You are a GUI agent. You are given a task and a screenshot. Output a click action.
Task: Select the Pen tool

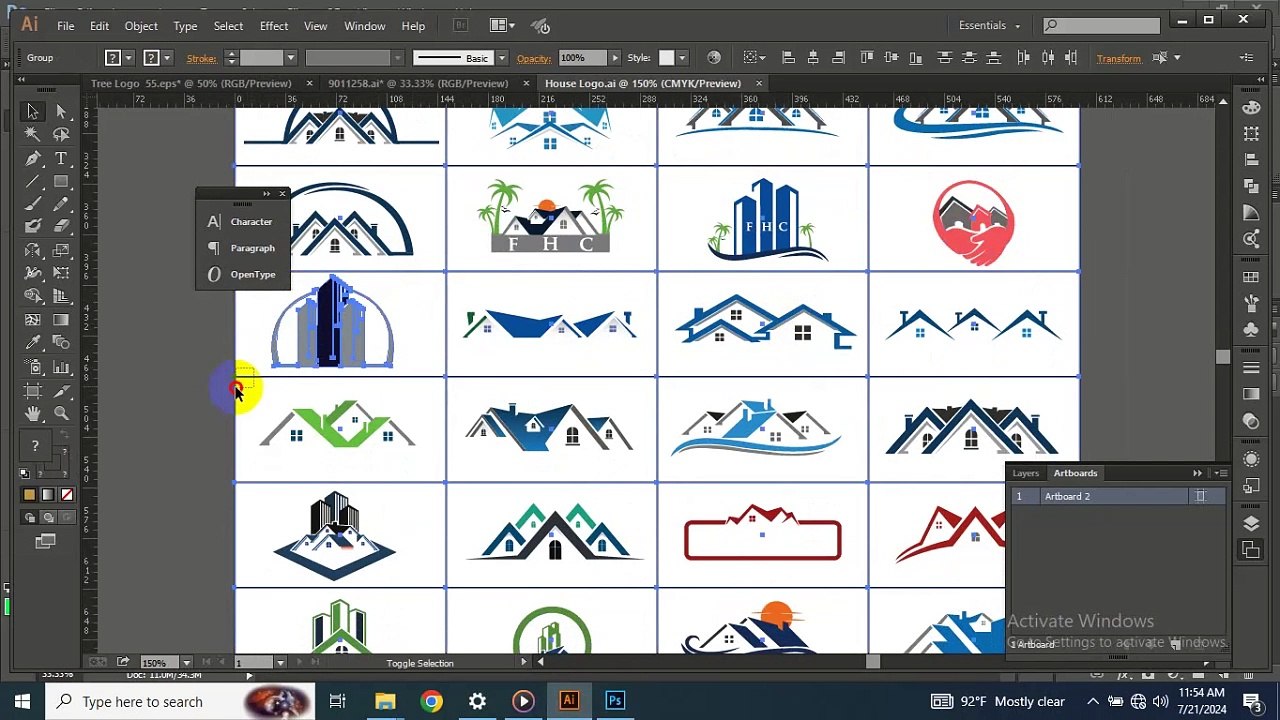[32, 158]
